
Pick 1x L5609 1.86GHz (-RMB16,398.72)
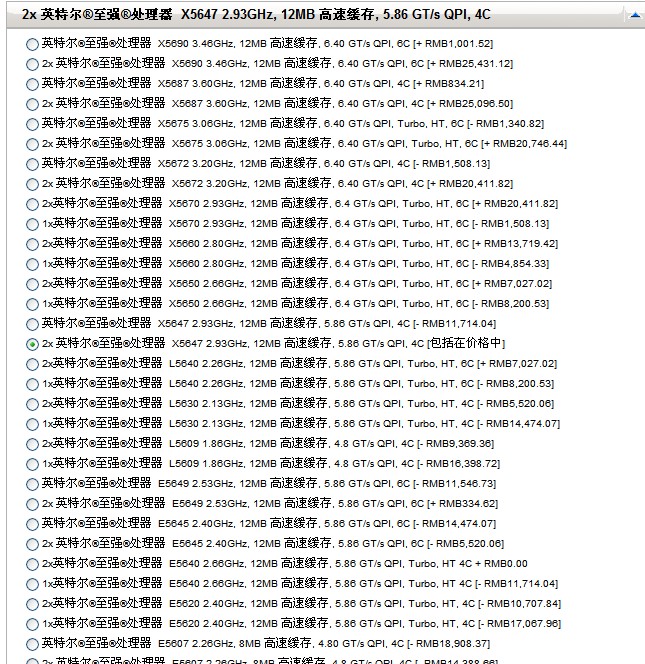tap(32, 464)
